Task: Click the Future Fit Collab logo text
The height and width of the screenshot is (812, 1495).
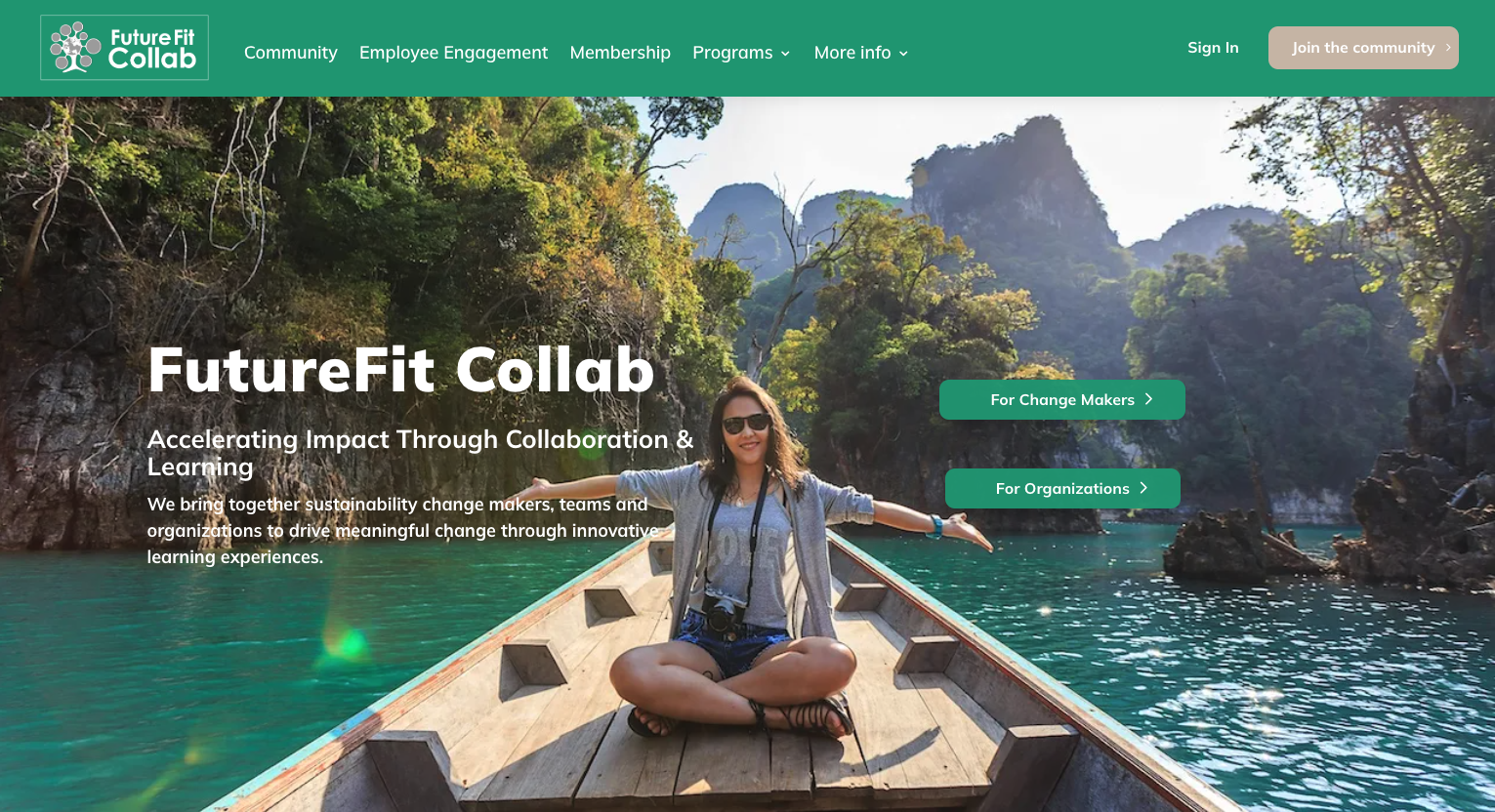Action: (x=152, y=48)
